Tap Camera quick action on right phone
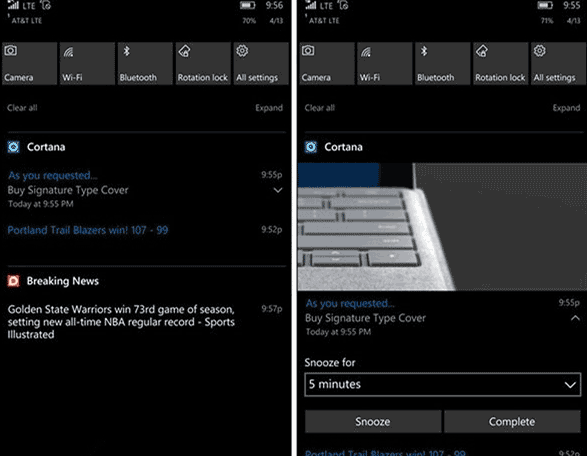This screenshot has width=587, height=456. [327, 63]
